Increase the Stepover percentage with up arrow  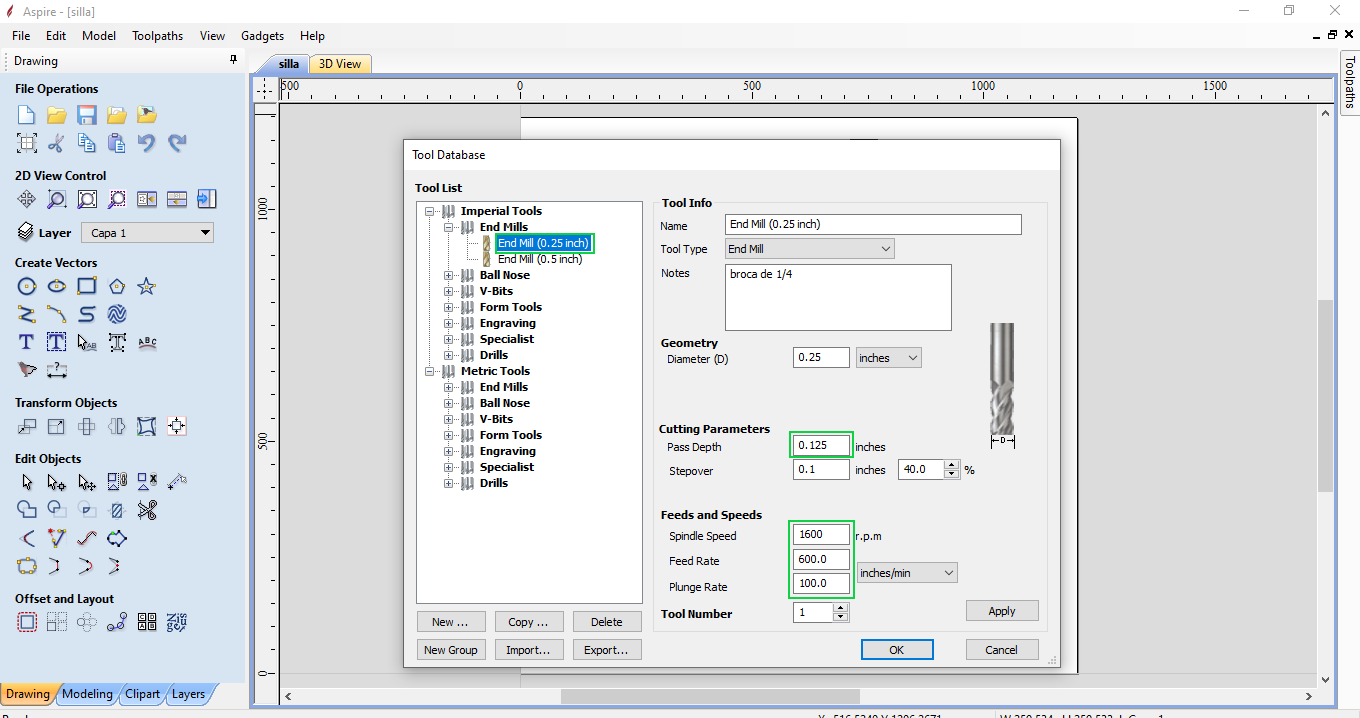[951, 465]
